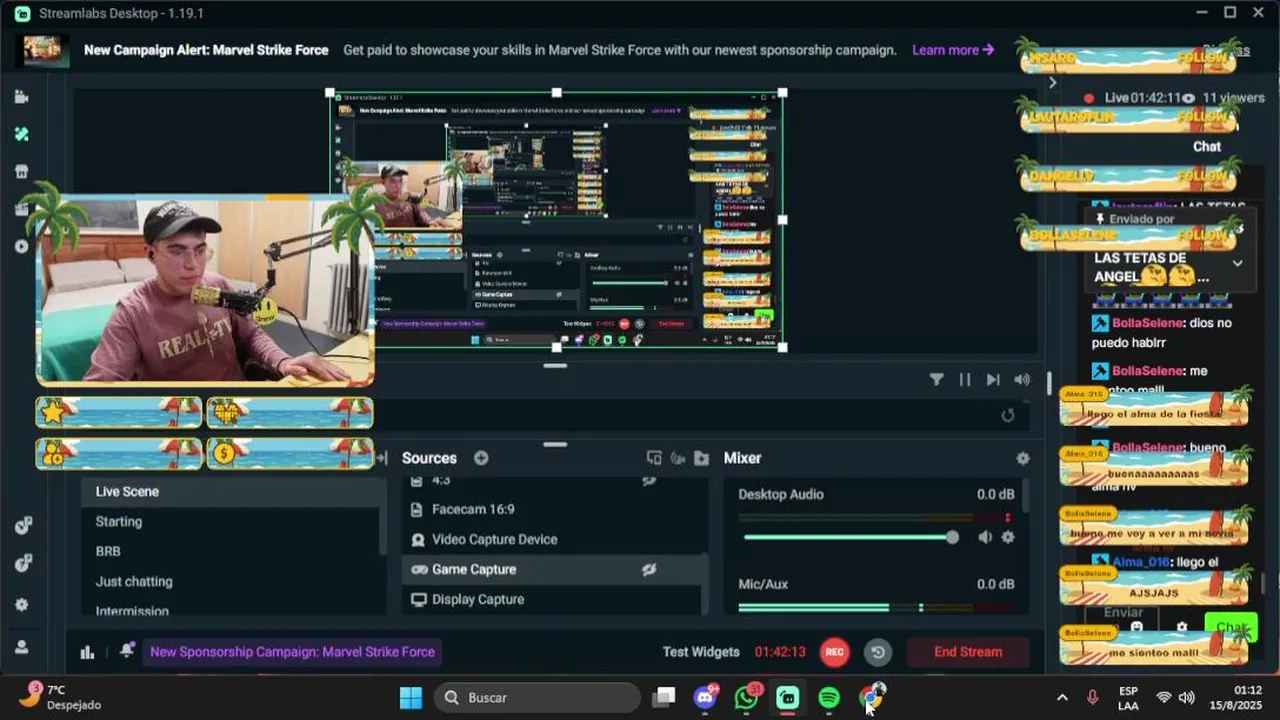Open the weather widget showing 7°C
Image resolution: width=1280 pixels, height=720 pixels.
(x=62, y=697)
